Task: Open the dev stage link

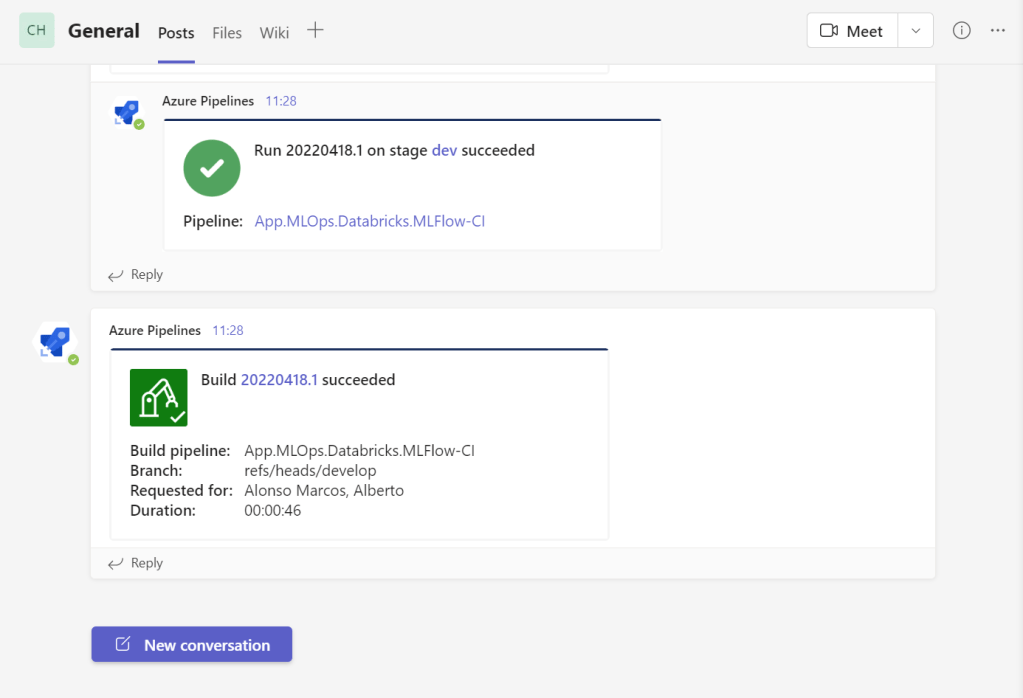Action: pyautogui.click(x=444, y=151)
